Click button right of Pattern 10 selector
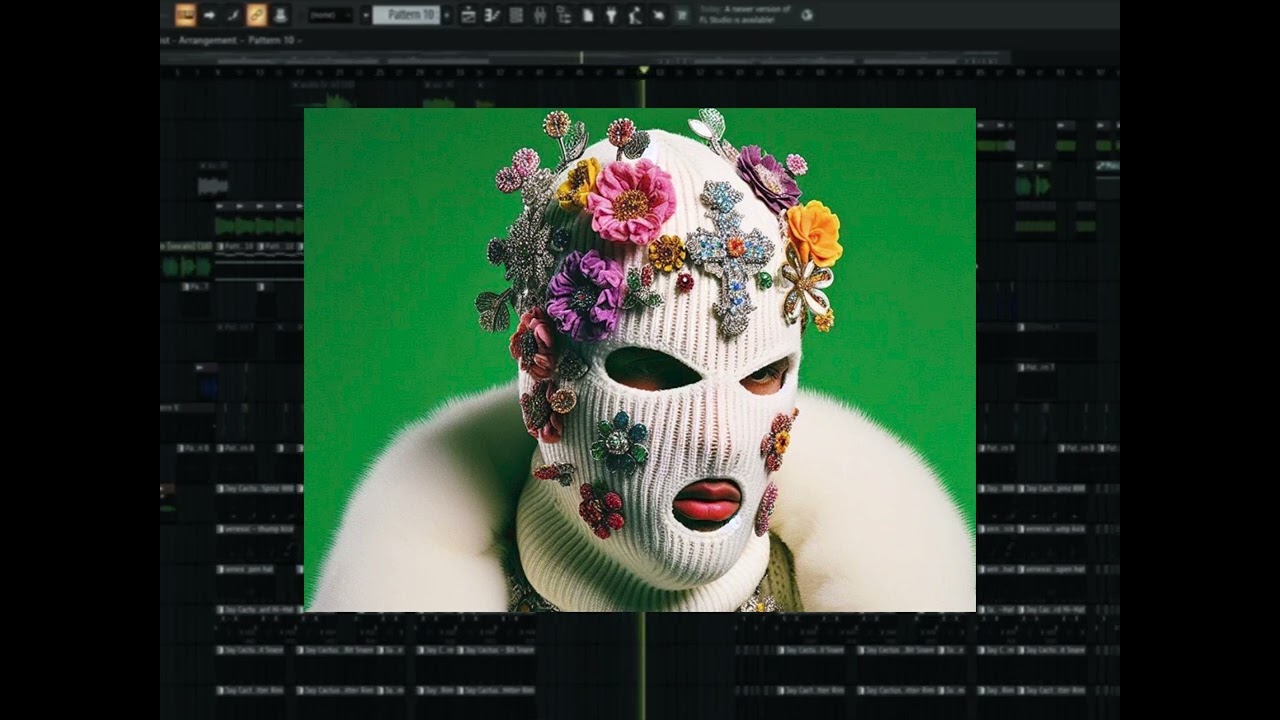 point(446,15)
